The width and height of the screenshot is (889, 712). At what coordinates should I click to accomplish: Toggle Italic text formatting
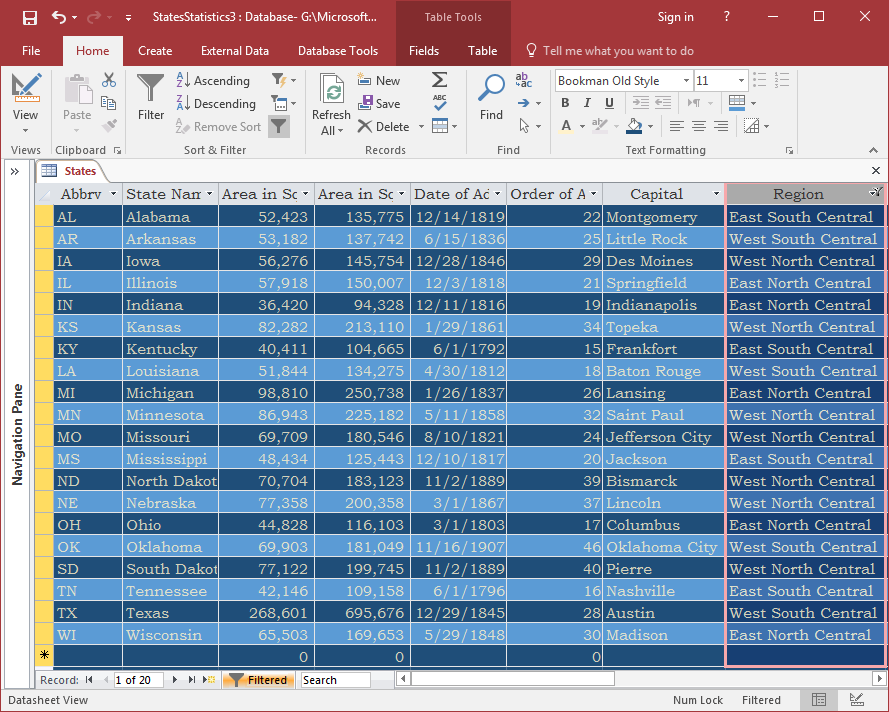coord(587,103)
